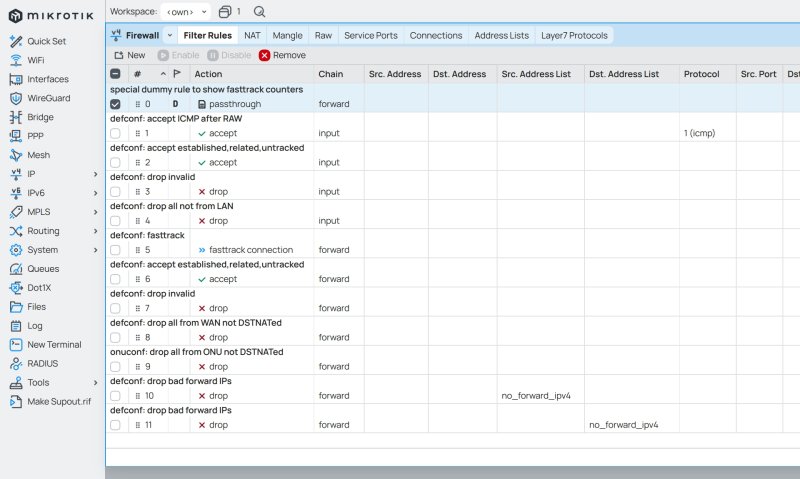Image resolution: width=800 pixels, height=479 pixels.
Task: Click the New rule button
Action: pyautogui.click(x=130, y=55)
